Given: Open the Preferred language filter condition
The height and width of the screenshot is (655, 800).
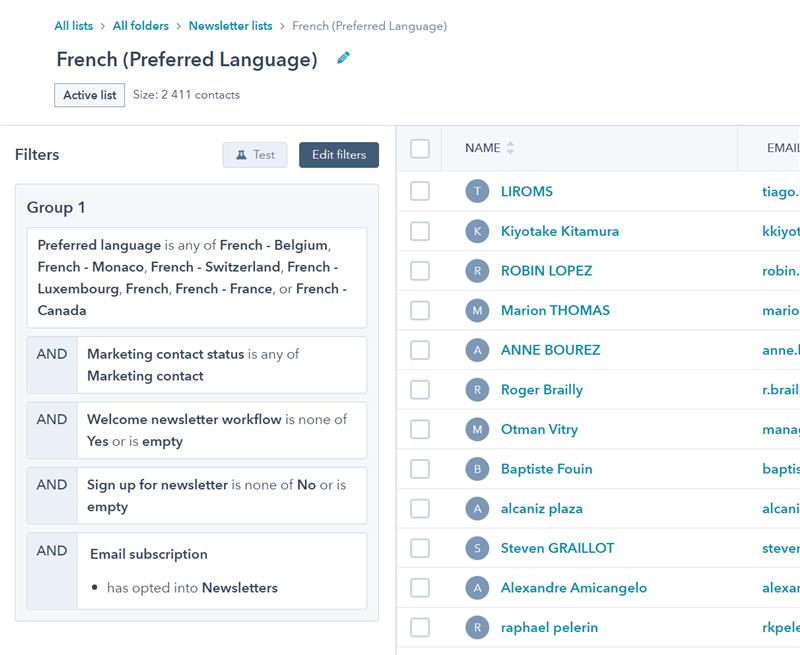Looking at the screenshot, I should click(196, 278).
